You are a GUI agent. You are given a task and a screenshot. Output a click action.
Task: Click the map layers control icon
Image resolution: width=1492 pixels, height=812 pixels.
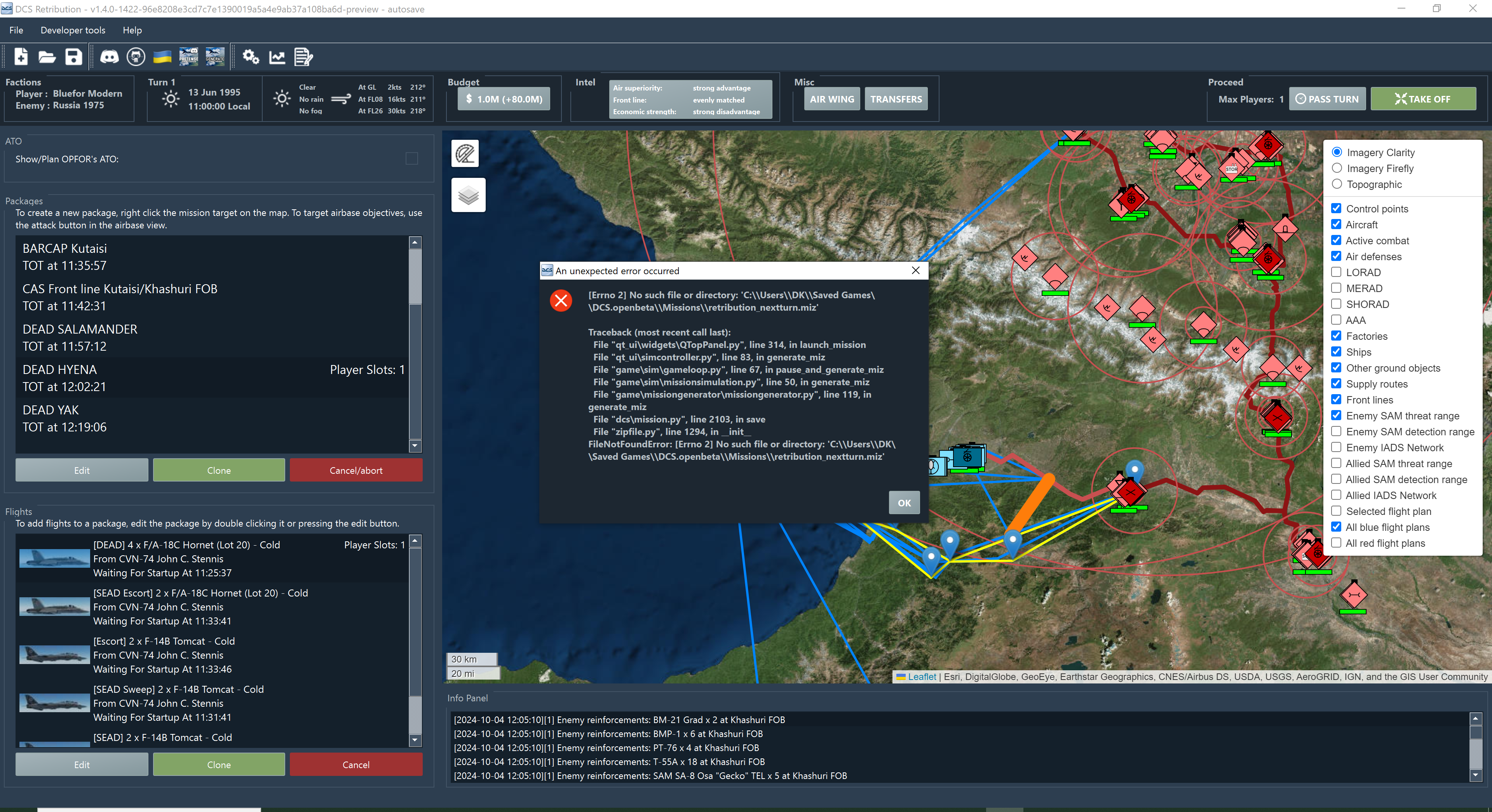pos(468,195)
